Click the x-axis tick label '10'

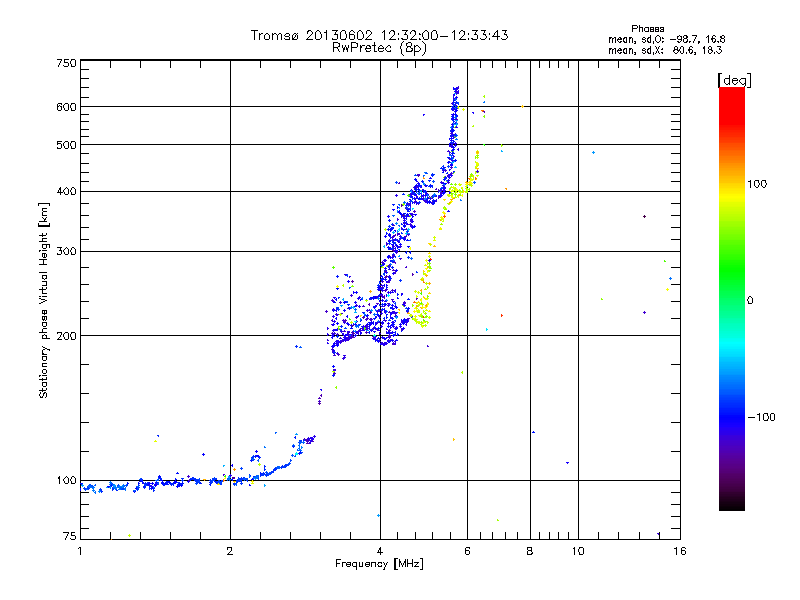578,551
